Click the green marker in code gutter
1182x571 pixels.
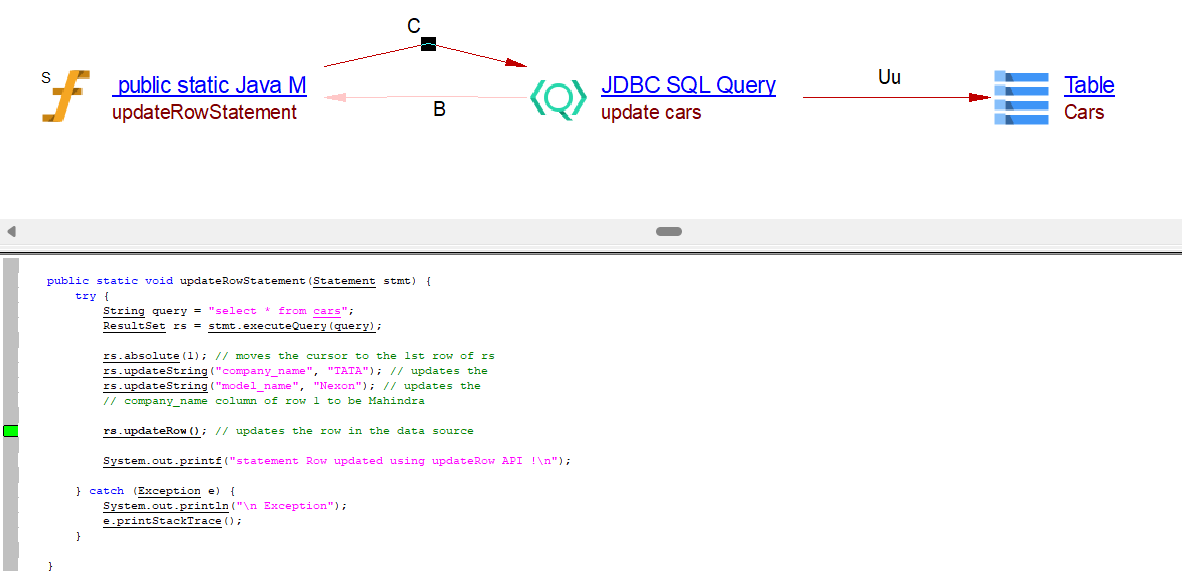[11, 431]
